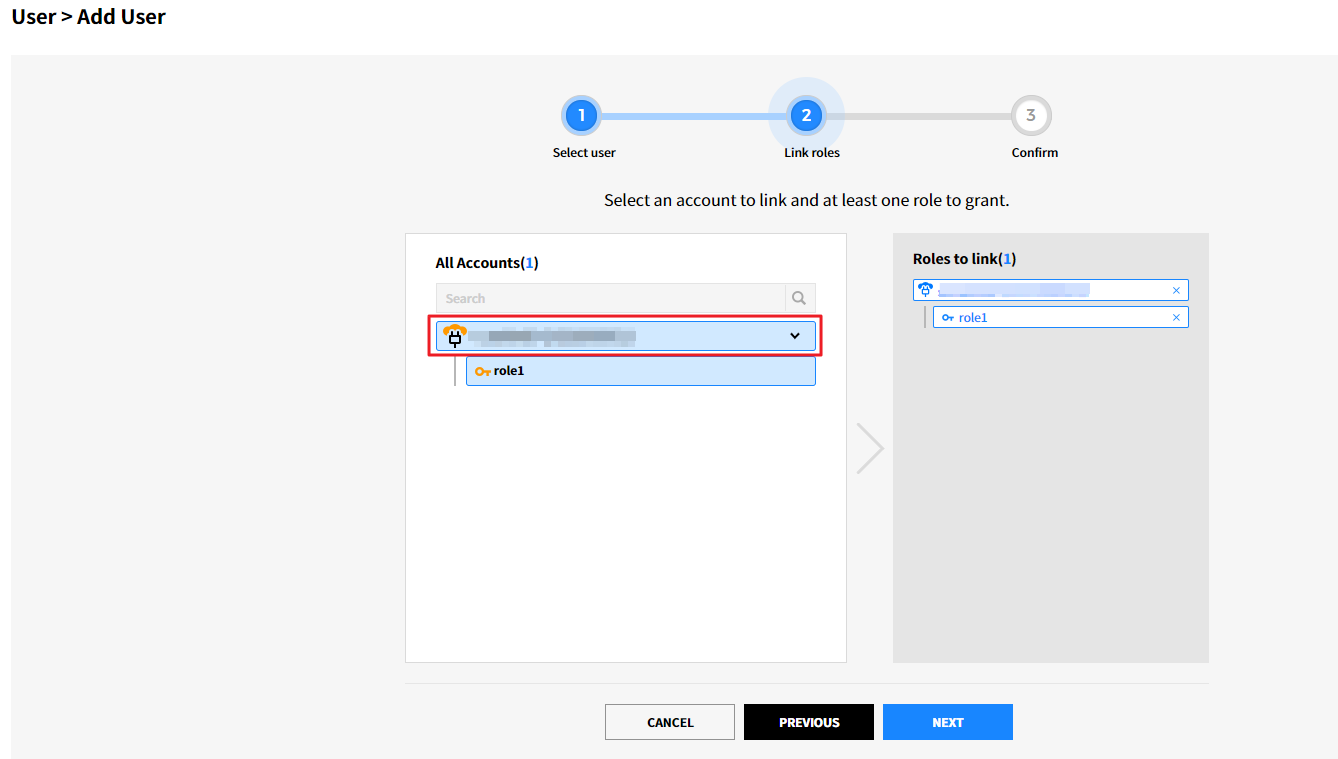Viewport: 1338px width, 759px height.
Task: Click the account icon in Roles to link
Action: tap(925, 290)
